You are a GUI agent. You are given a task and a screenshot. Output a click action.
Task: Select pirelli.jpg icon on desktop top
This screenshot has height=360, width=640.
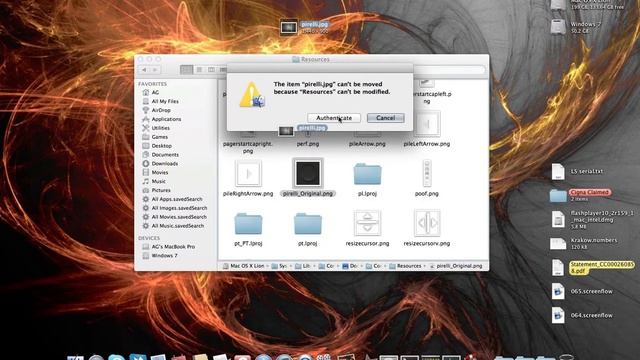coord(289,27)
